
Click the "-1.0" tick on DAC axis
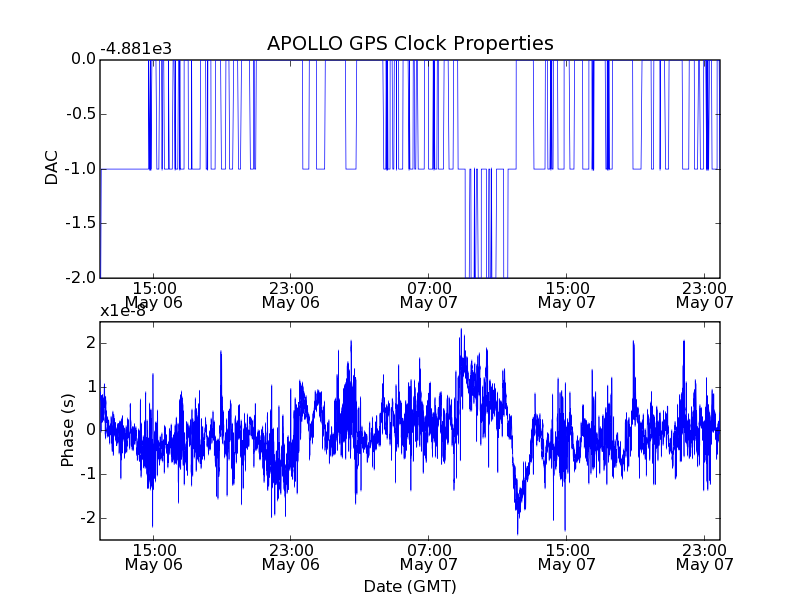(x=81, y=168)
